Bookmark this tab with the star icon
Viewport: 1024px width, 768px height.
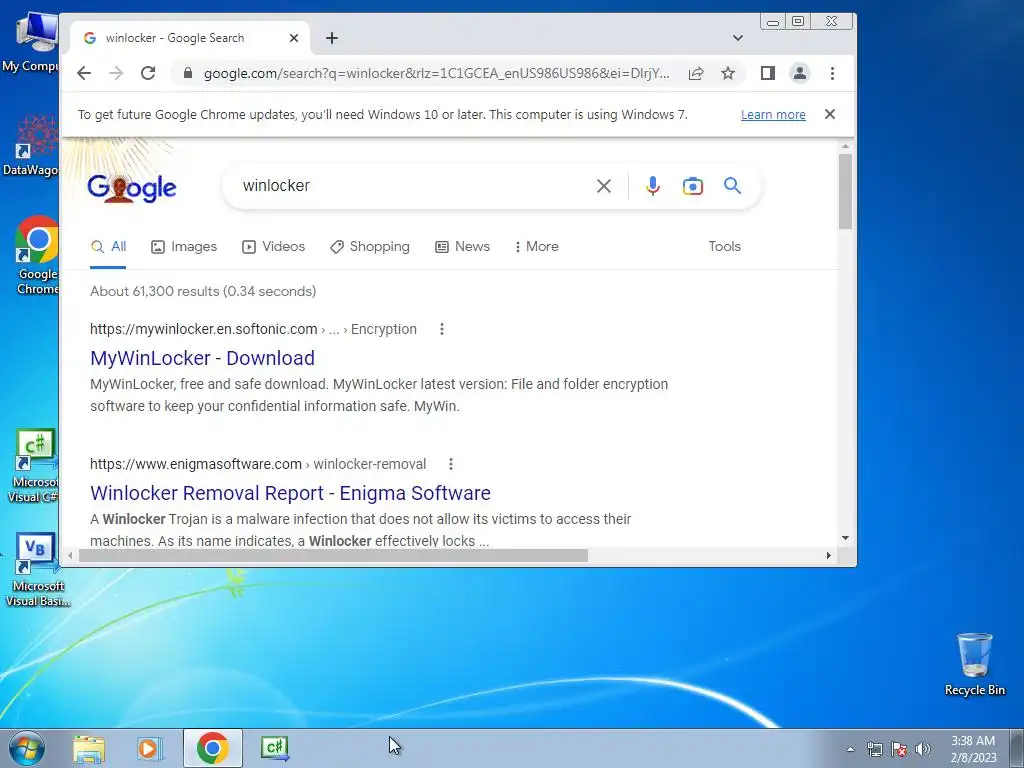728,73
